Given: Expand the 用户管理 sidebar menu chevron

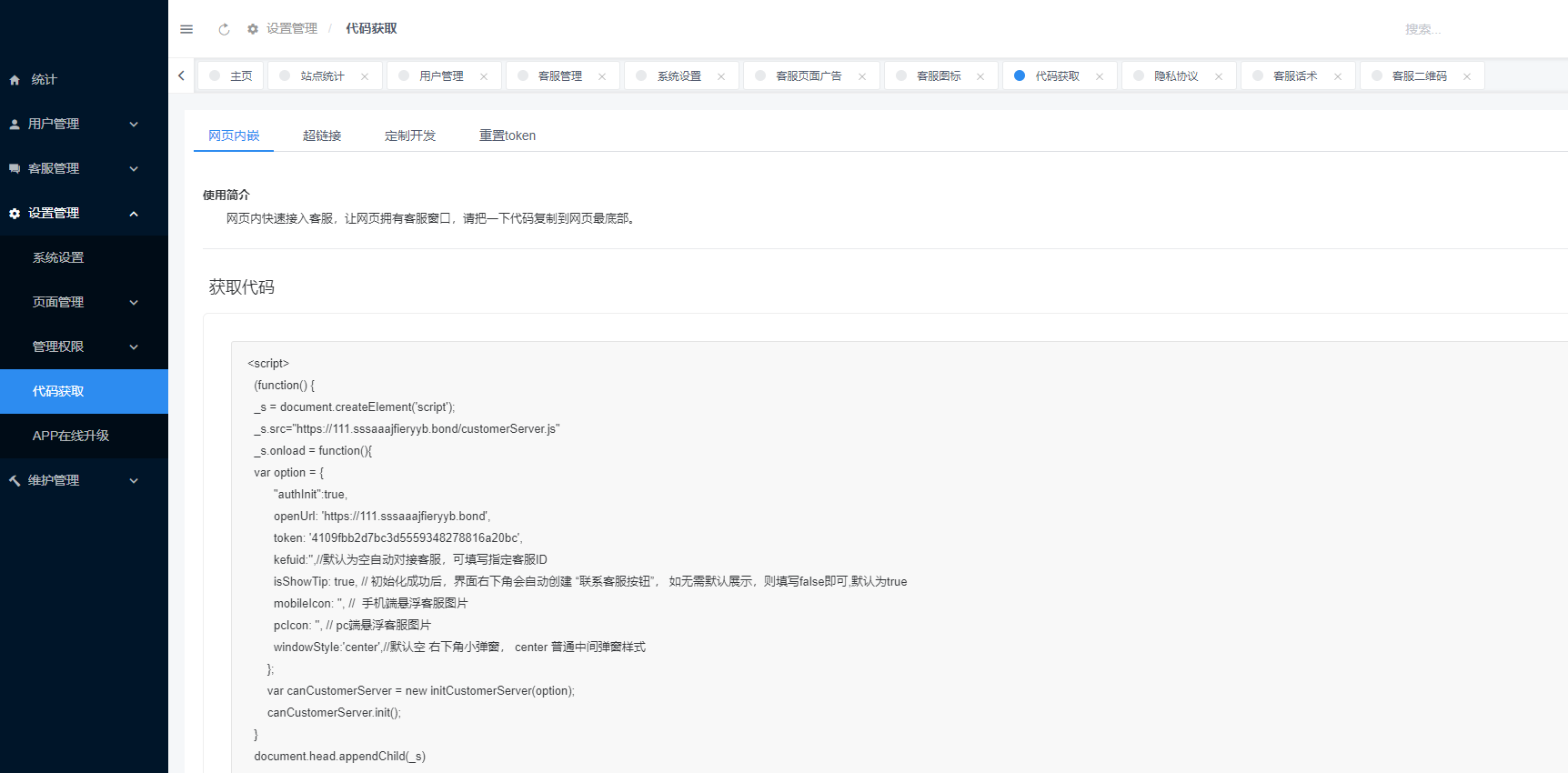Looking at the screenshot, I should coord(134,125).
